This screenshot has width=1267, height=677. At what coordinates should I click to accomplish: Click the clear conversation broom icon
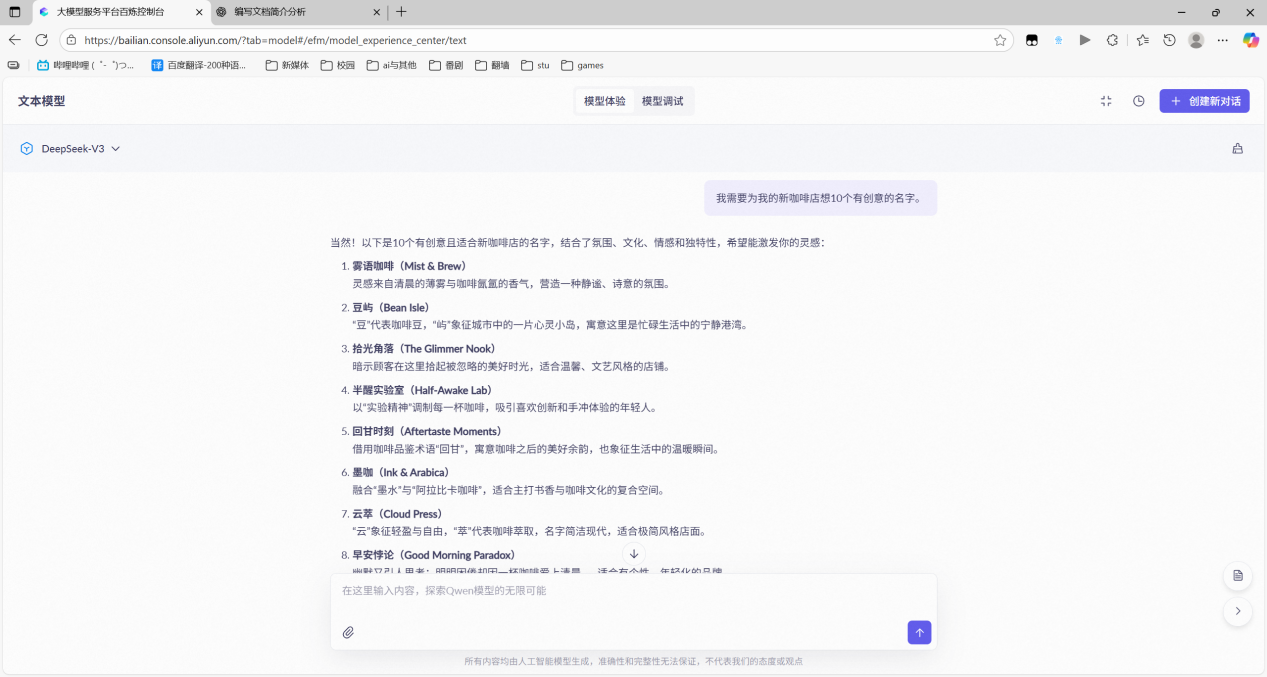tap(1237, 149)
